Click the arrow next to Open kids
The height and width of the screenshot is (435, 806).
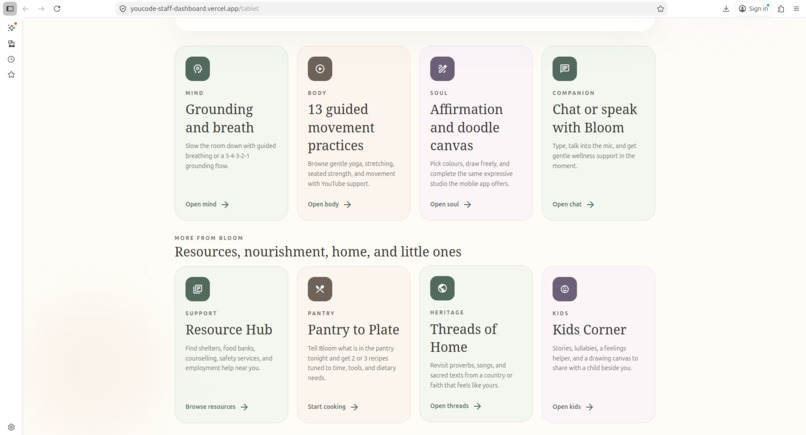click(x=589, y=407)
